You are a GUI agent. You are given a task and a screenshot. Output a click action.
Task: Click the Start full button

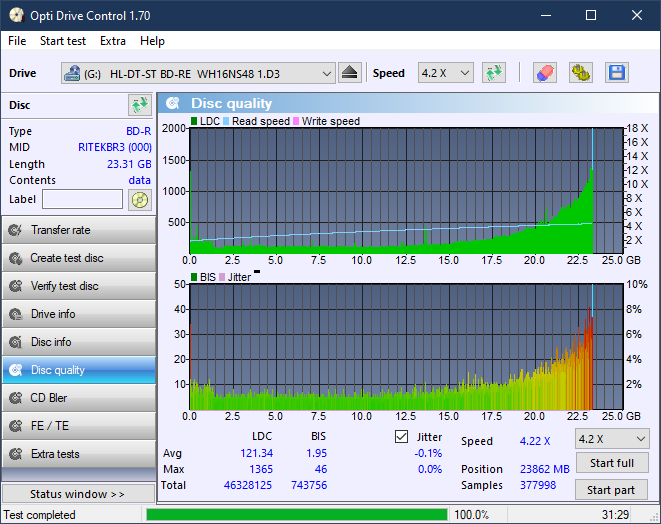tap(611, 463)
